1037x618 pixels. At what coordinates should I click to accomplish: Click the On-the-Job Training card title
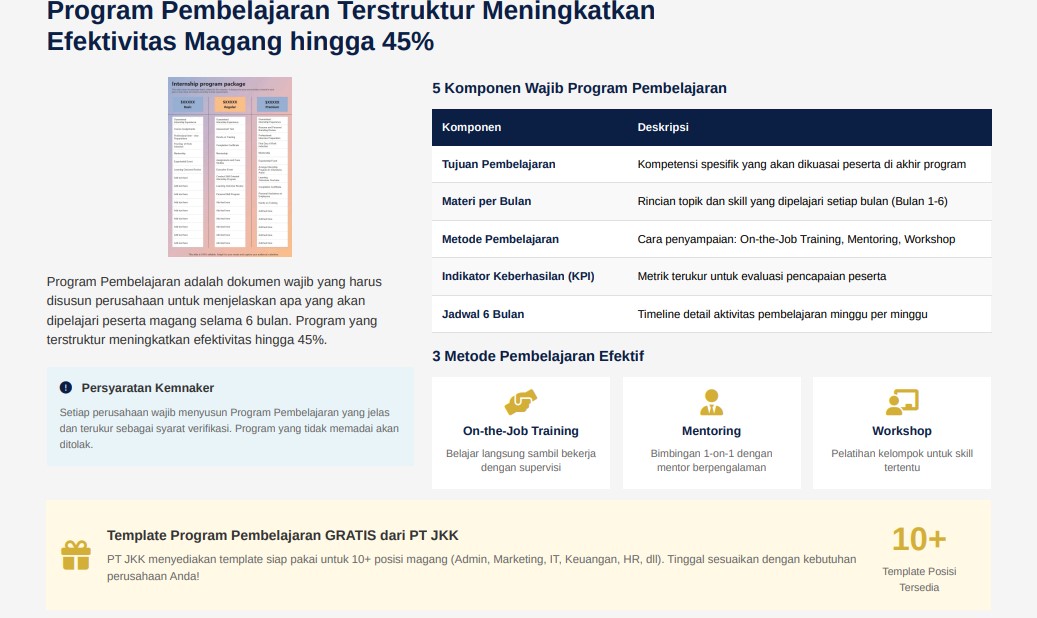pyautogui.click(x=520, y=431)
